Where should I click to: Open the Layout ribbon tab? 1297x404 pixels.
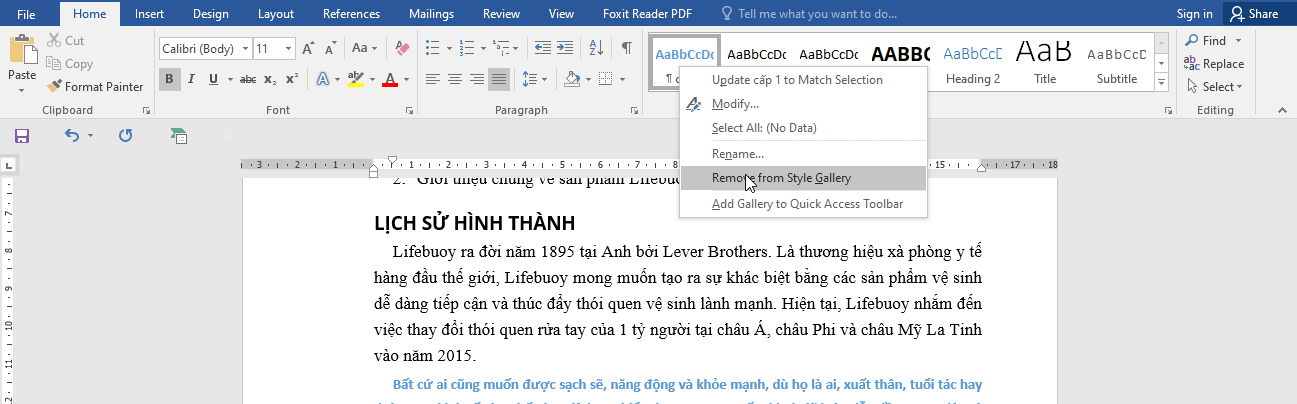276,14
